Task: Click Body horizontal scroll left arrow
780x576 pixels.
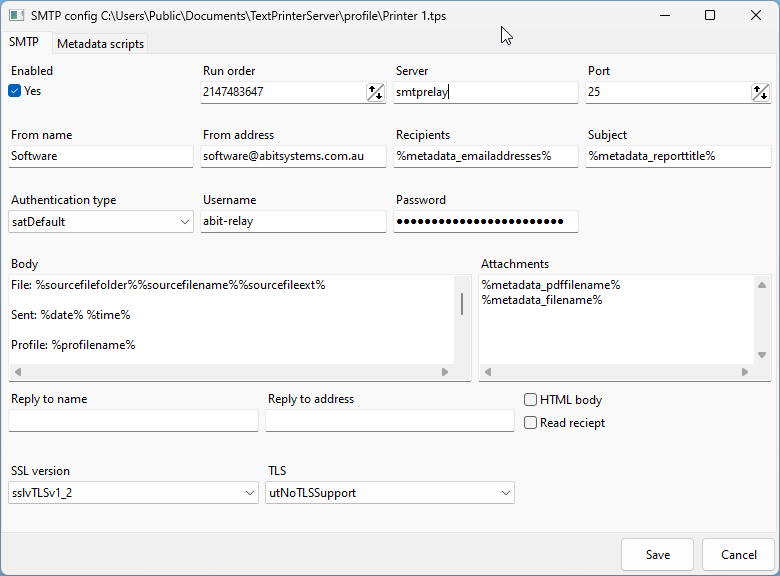Action: coord(18,372)
